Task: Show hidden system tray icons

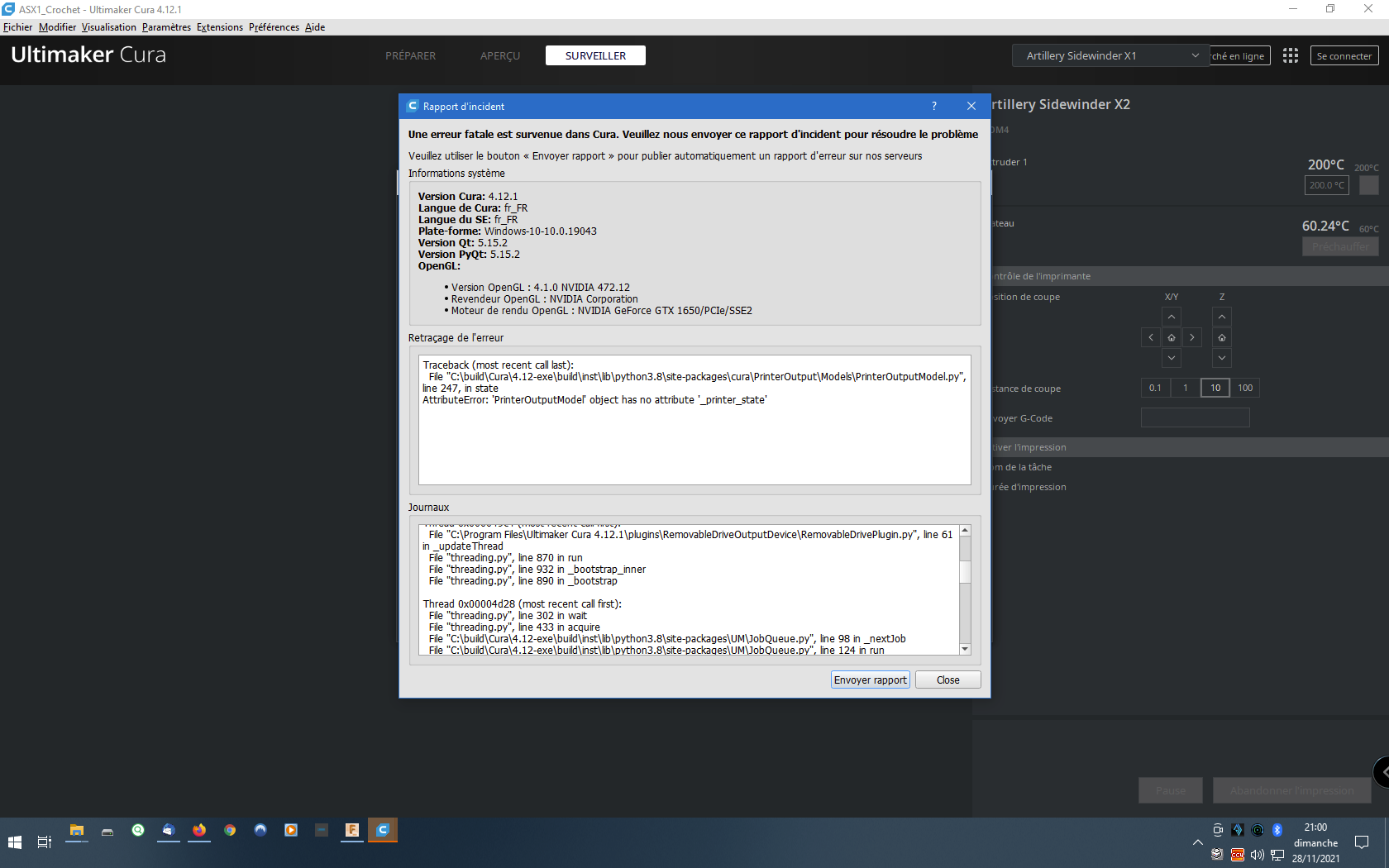Action: click(x=1197, y=842)
